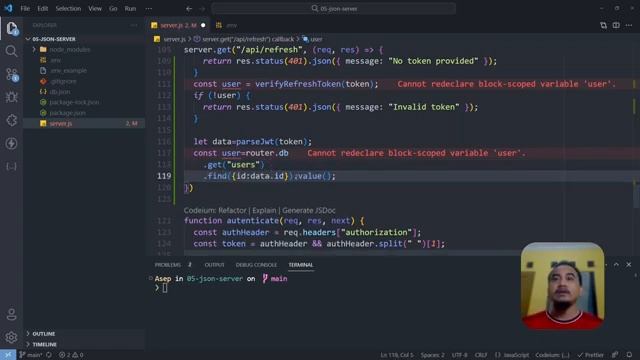The height and width of the screenshot is (360, 640).
Task: Open the Explorer view in the activity bar
Action: [x=11, y=28]
